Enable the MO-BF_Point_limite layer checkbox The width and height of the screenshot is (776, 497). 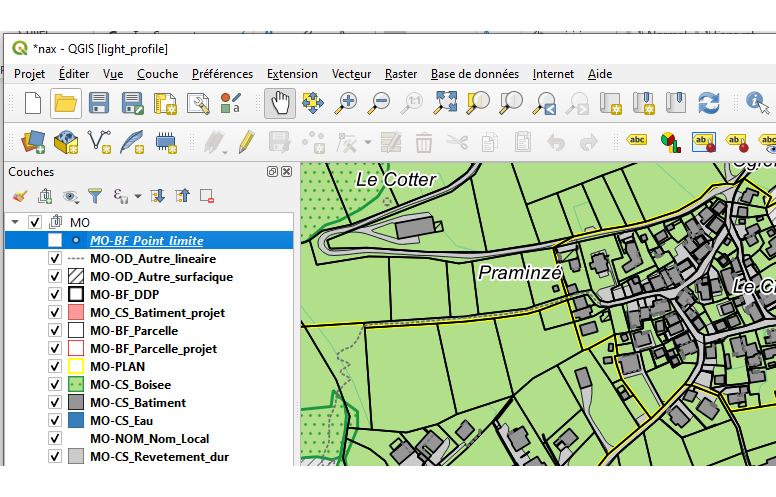click(x=55, y=241)
